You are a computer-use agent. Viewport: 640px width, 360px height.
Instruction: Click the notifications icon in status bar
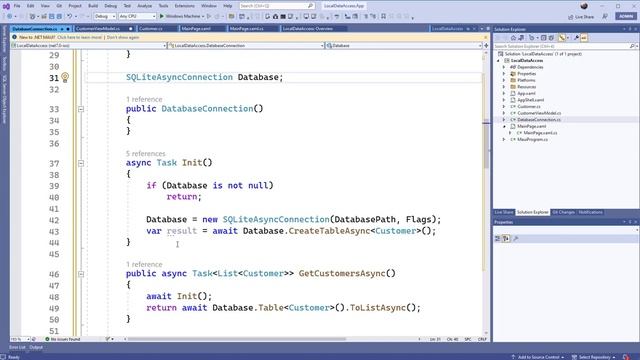626,357
